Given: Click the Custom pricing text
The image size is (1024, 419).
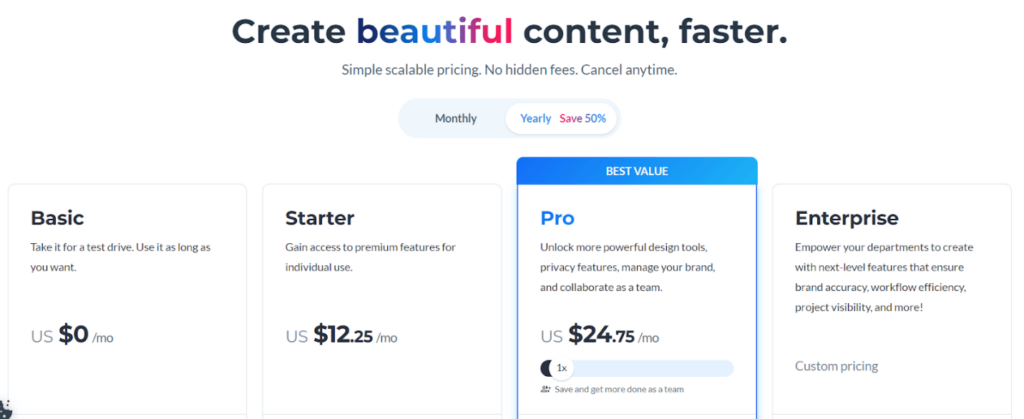Looking at the screenshot, I should pos(837,366).
